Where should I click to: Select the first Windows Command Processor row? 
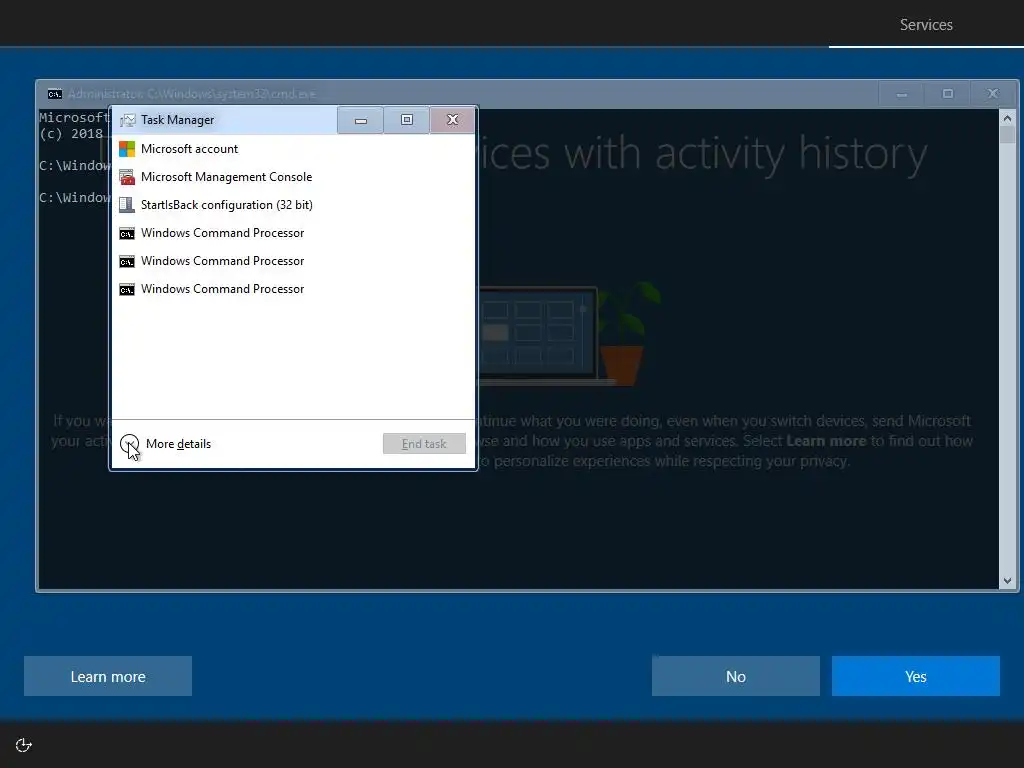click(x=293, y=233)
